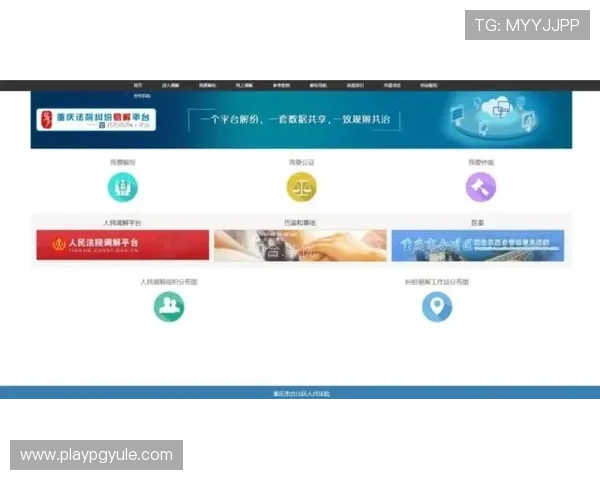Screen dimensions: 600x480
Task: Open the red 人民法院调解平台 banner
Action: tap(123, 245)
